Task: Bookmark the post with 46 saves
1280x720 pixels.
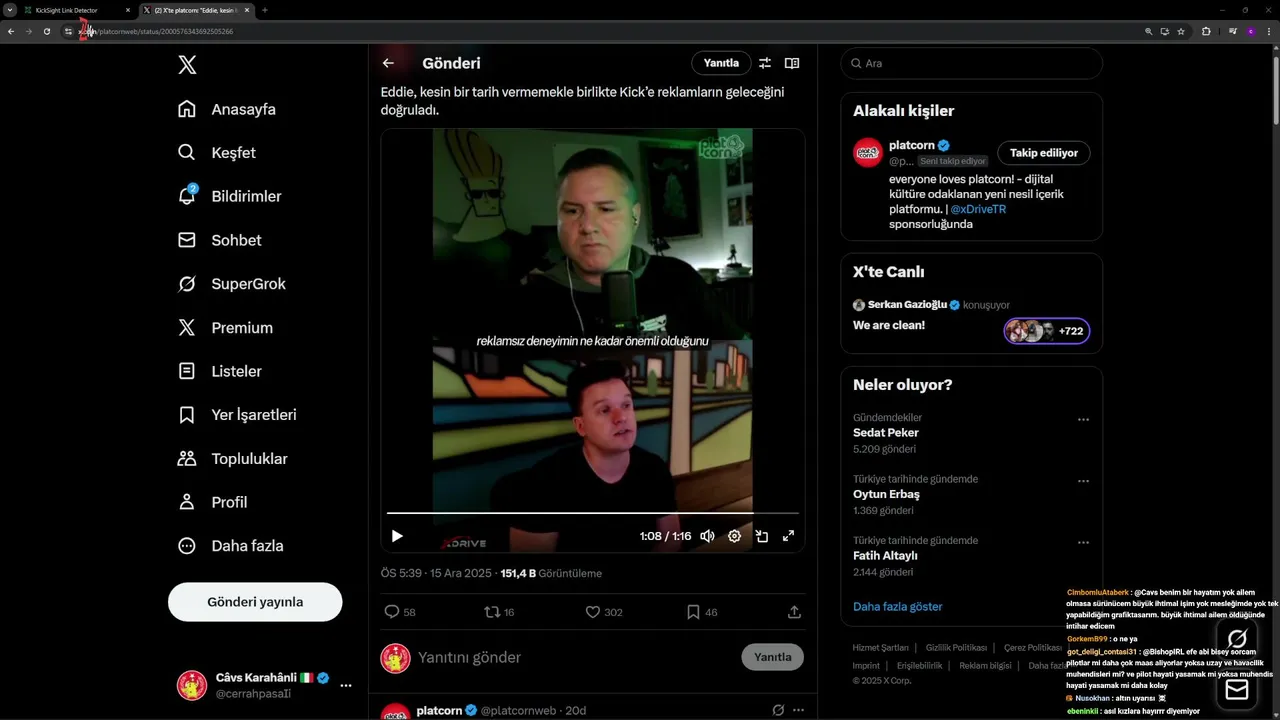Action: [702, 612]
